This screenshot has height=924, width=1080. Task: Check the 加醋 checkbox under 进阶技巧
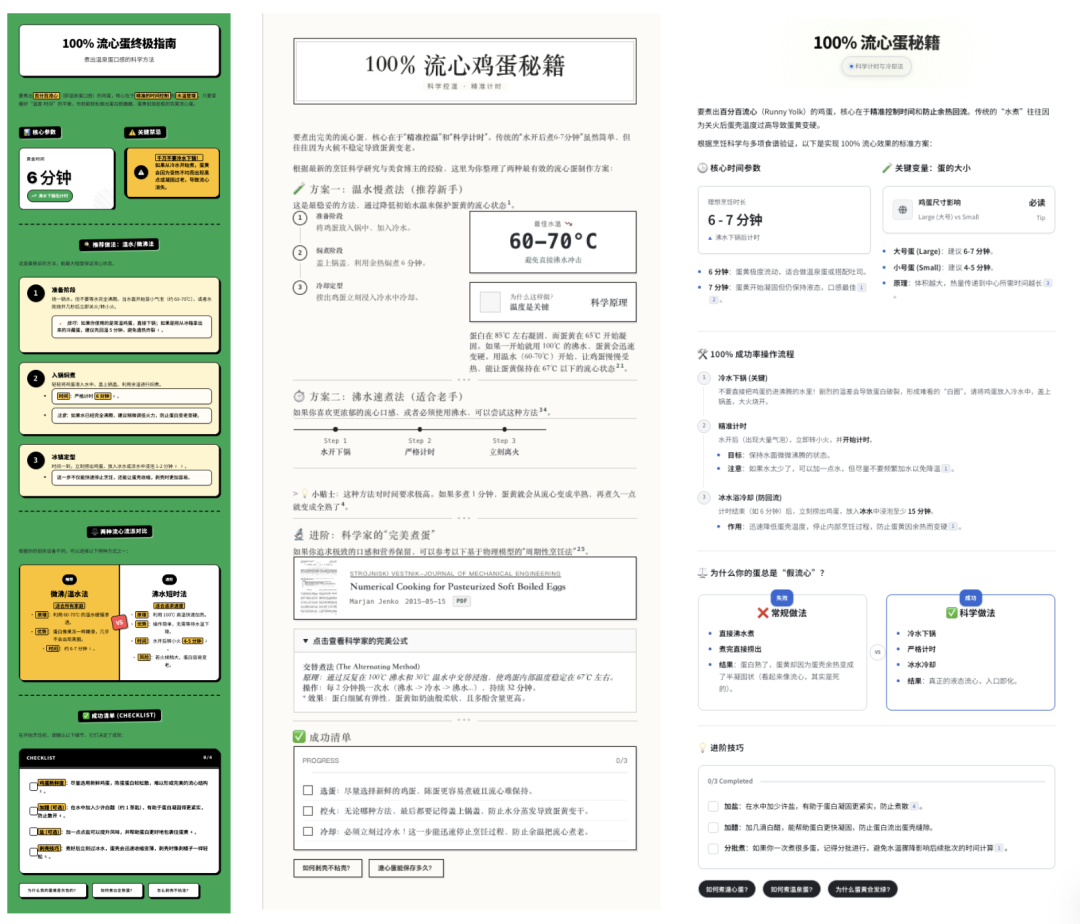click(x=712, y=827)
